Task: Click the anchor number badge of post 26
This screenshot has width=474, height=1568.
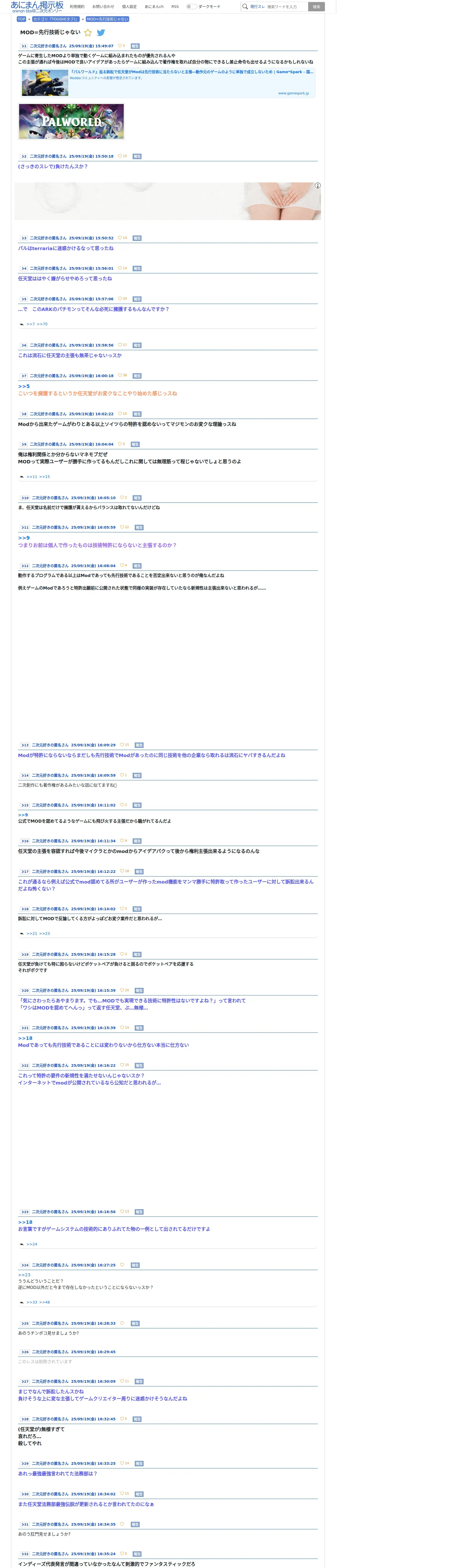Action: pos(24,1352)
